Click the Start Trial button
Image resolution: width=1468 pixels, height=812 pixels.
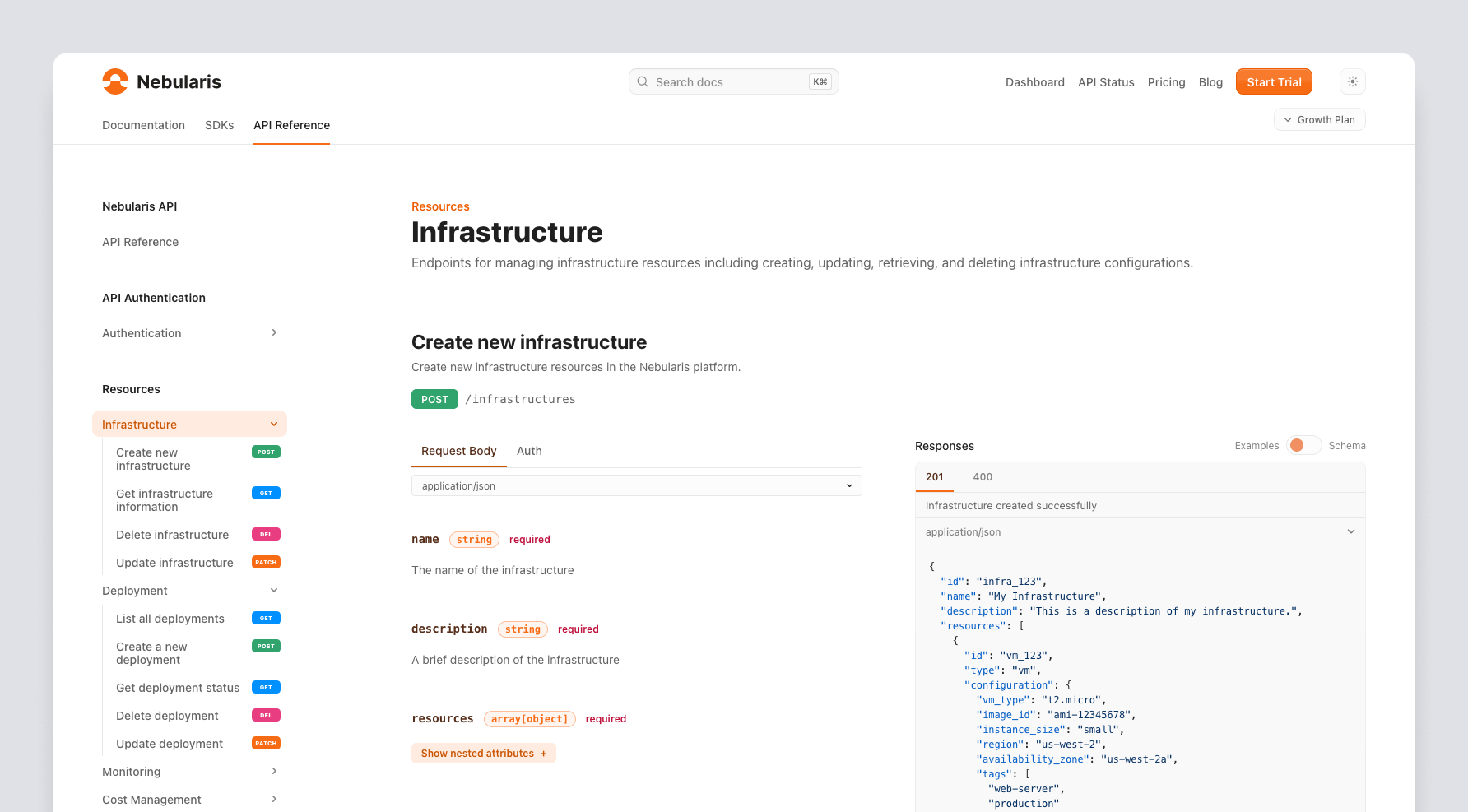[1274, 81]
